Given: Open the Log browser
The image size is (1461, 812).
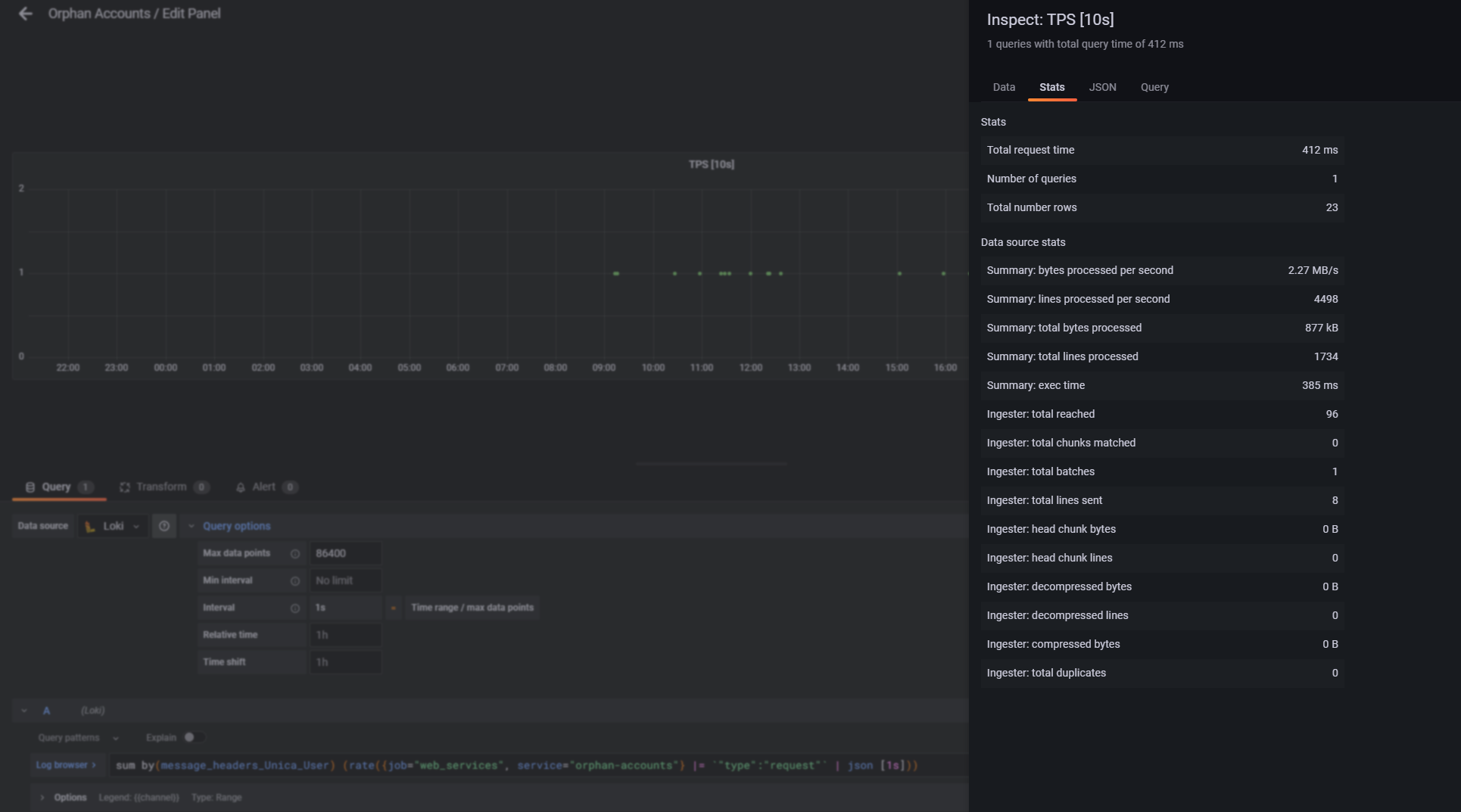Looking at the screenshot, I should [x=67, y=765].
